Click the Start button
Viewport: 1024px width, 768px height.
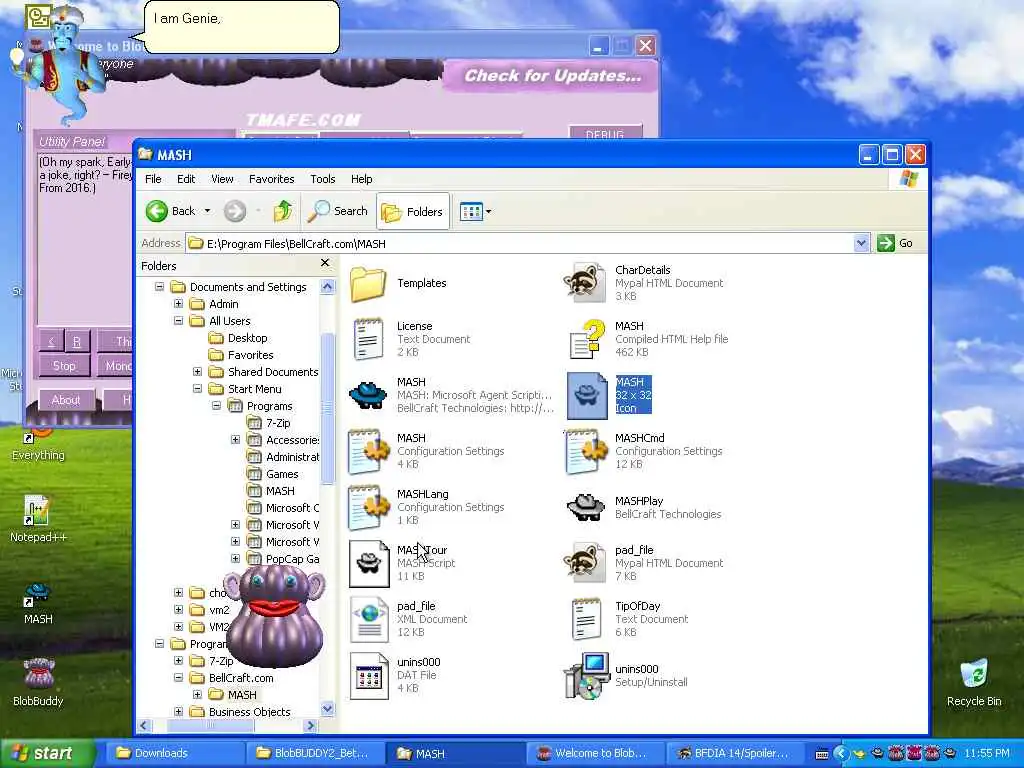46,753
